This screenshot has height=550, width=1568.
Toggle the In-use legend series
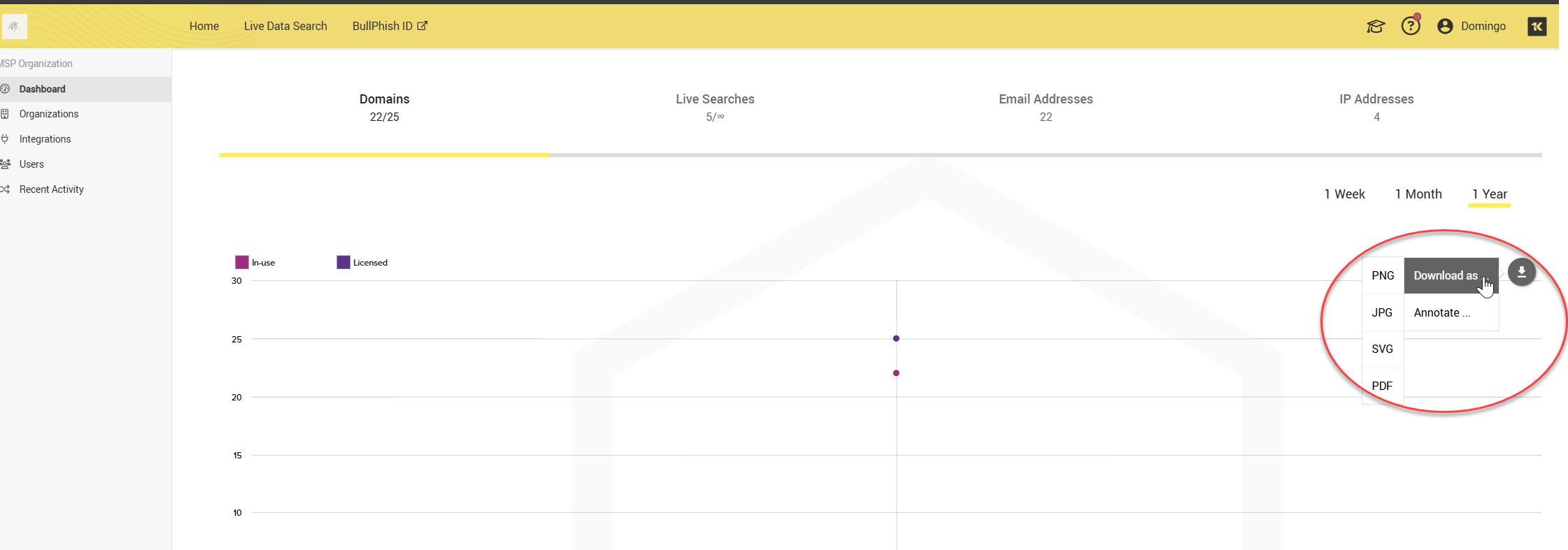click(263, 263)
